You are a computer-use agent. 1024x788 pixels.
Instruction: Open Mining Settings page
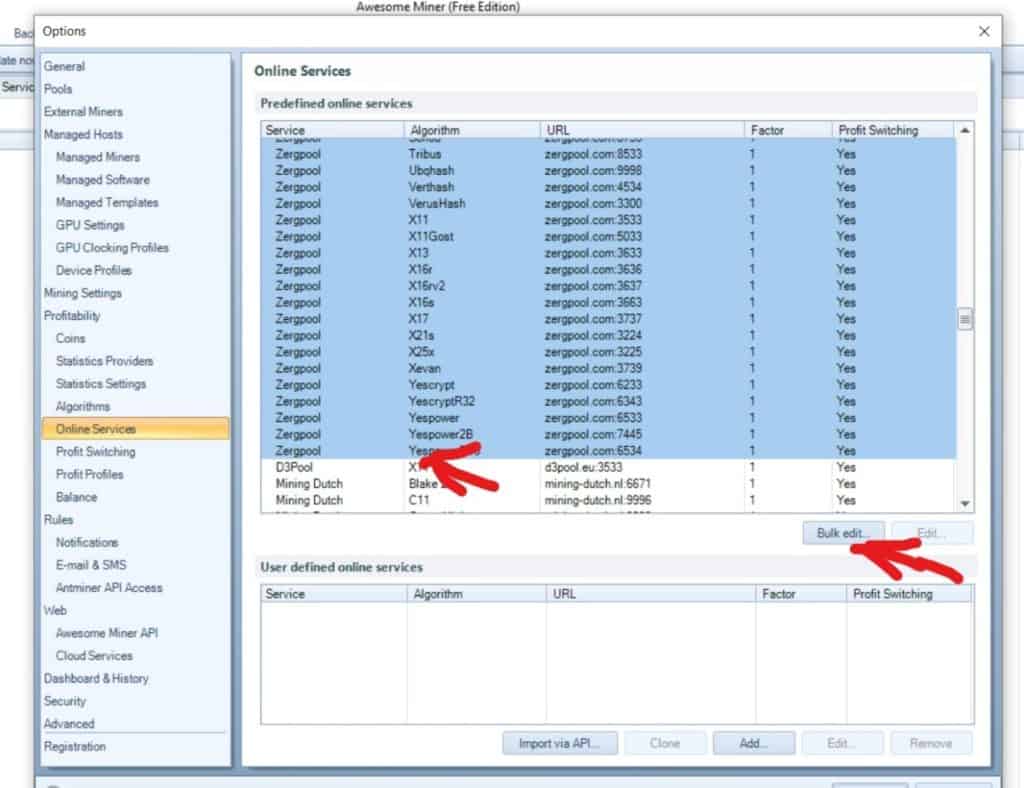click(x=82, y=293)
